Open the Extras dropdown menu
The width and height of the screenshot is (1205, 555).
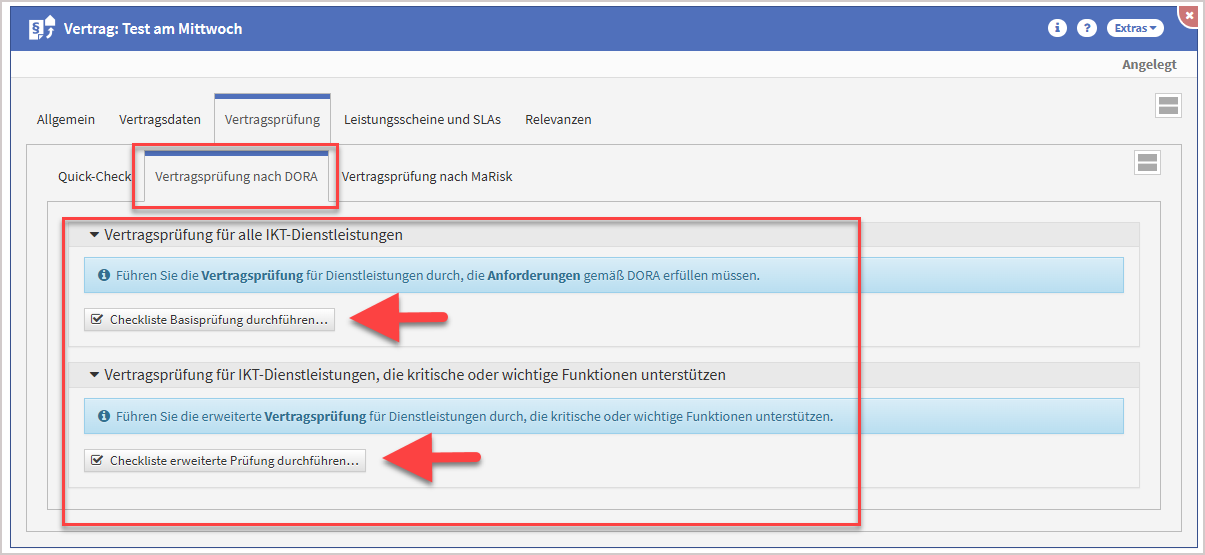1135,28
